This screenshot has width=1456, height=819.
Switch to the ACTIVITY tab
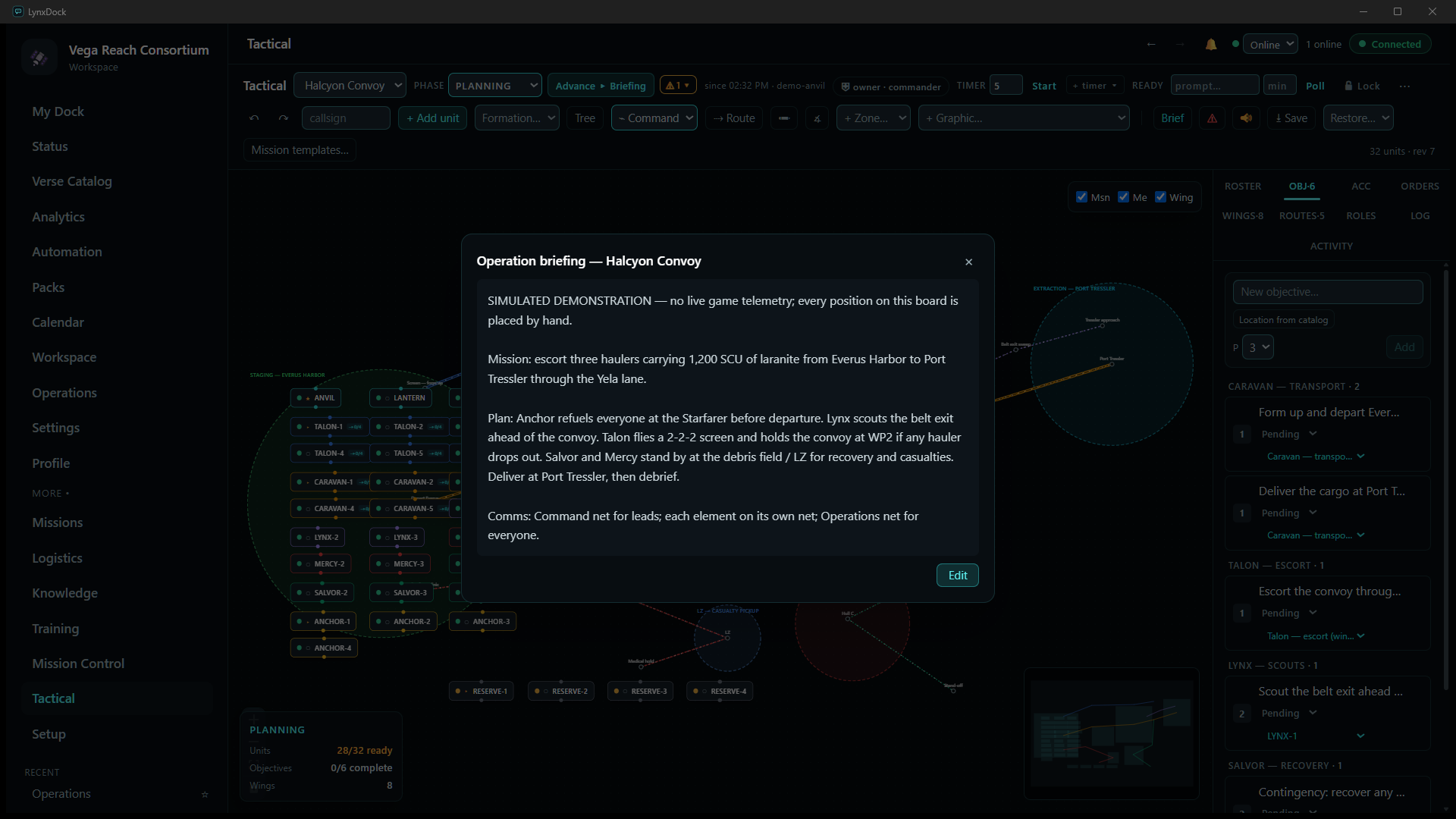(1331, 246)
